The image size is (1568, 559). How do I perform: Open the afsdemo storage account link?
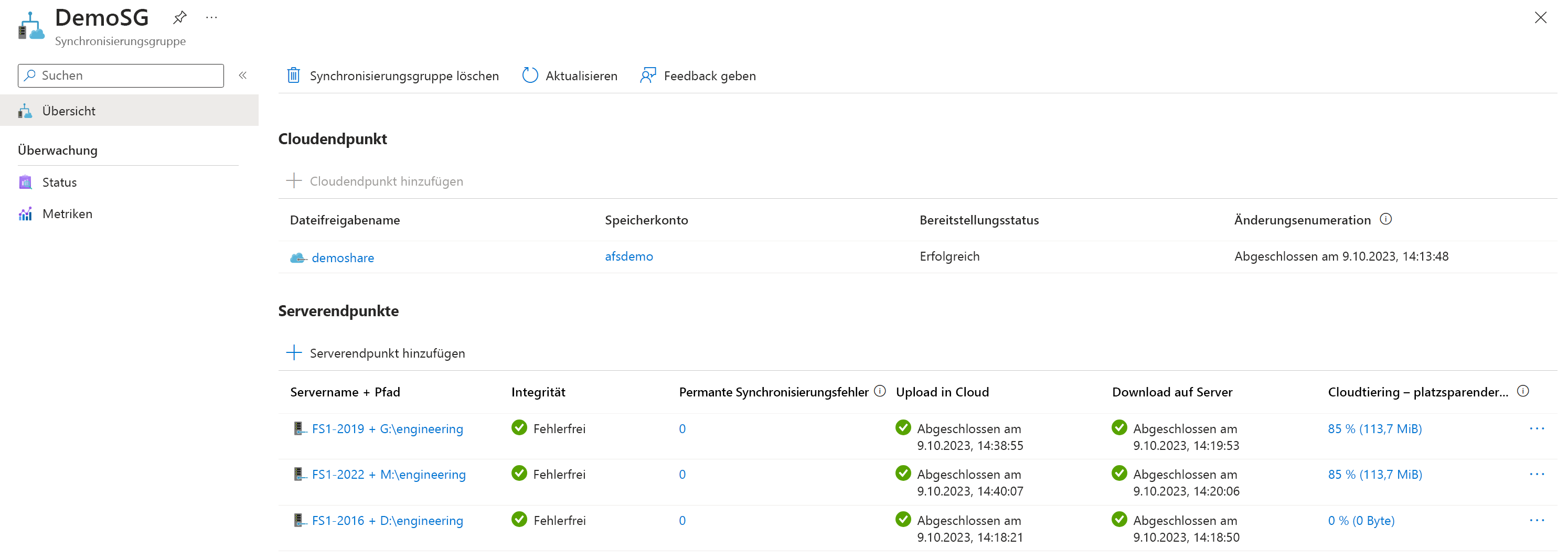tap(629, 257)
